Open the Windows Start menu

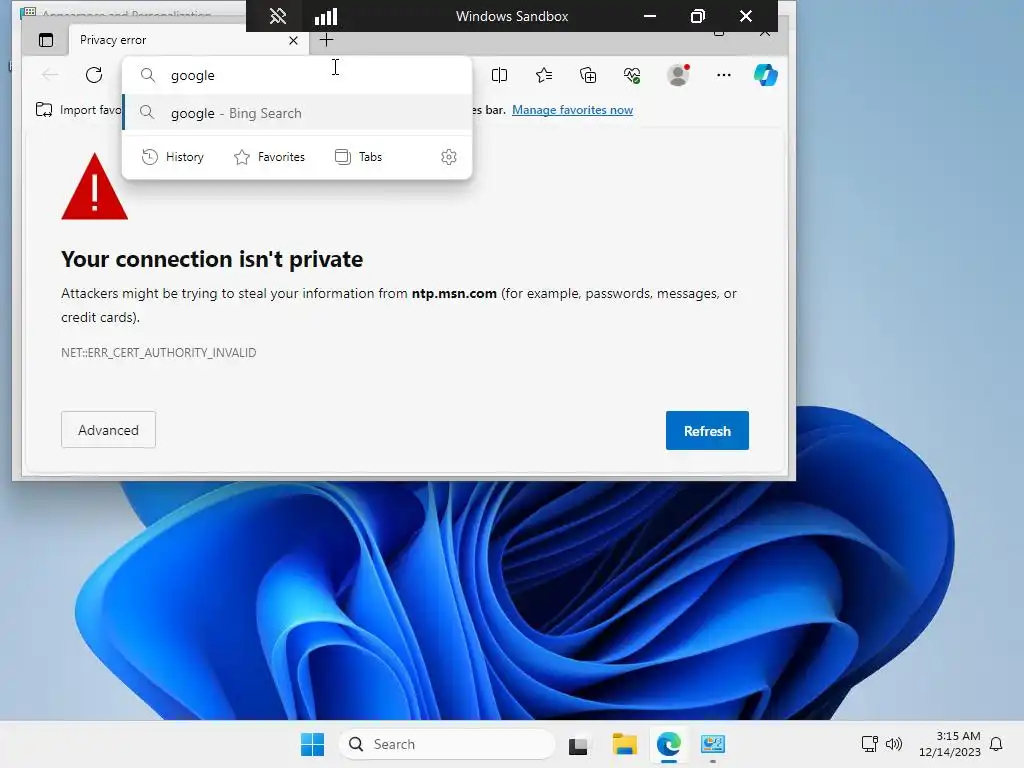[312, 744]
